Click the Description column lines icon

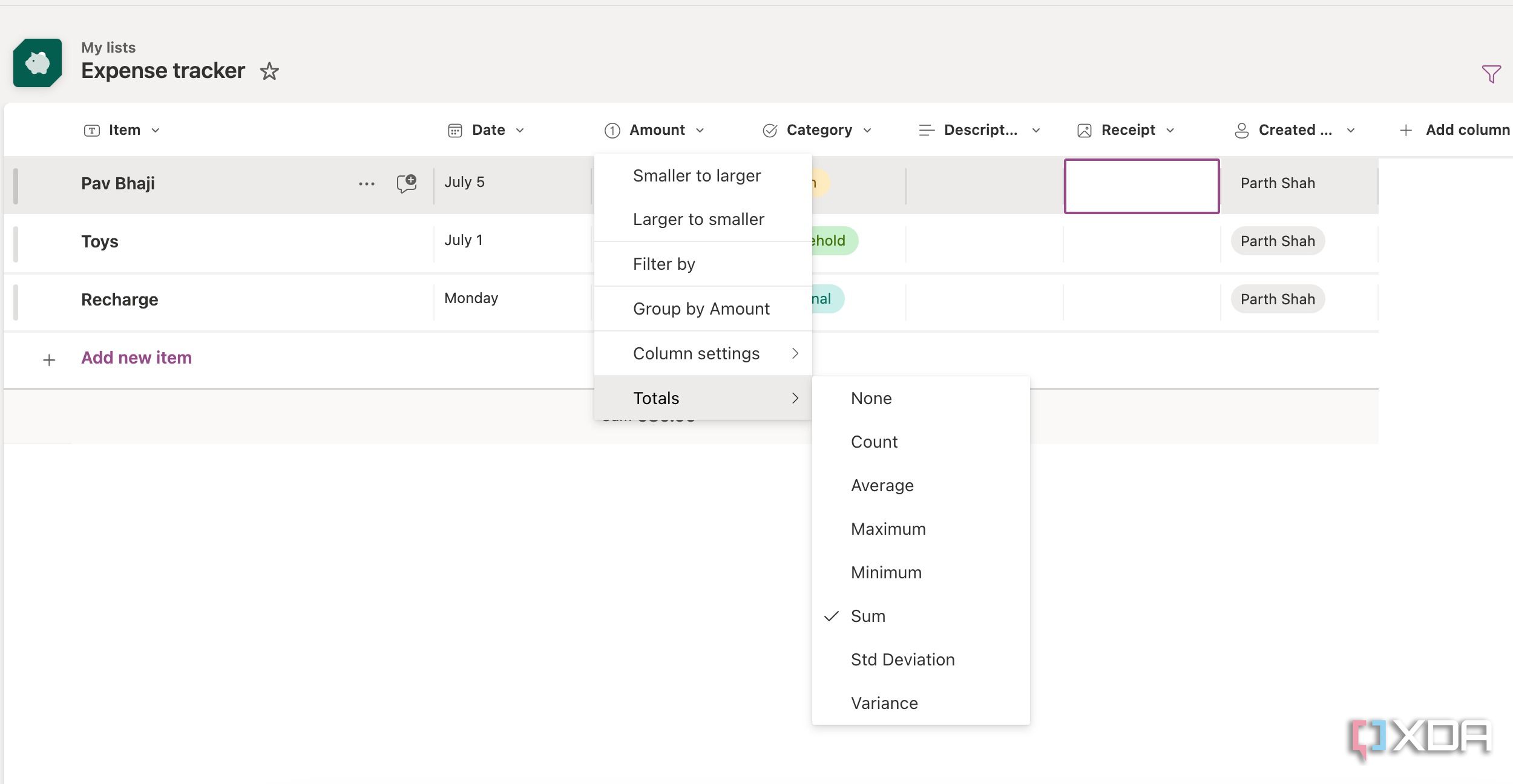[x=927, y=130]
